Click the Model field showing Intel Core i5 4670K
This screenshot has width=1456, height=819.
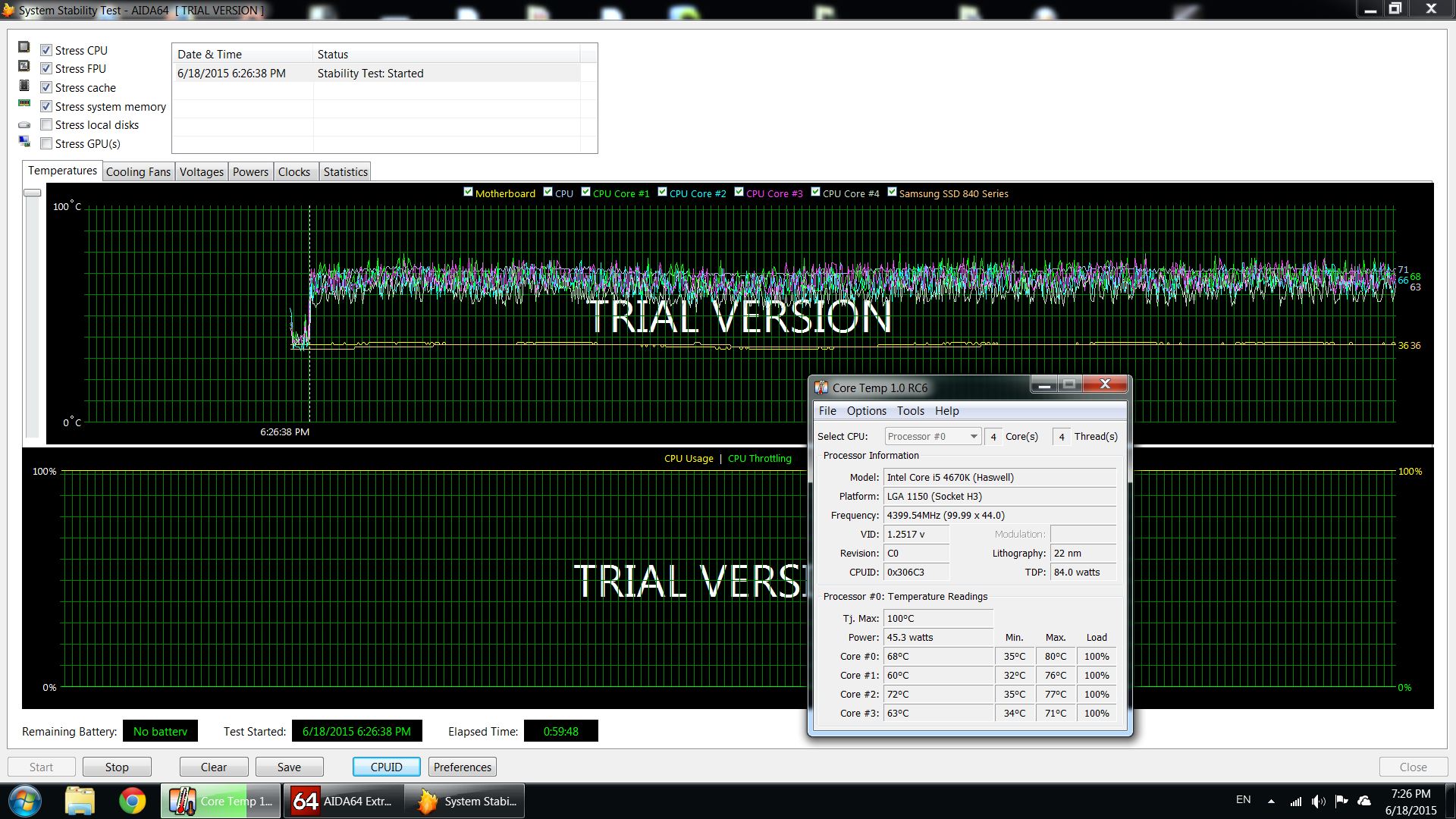click(999, 477)
